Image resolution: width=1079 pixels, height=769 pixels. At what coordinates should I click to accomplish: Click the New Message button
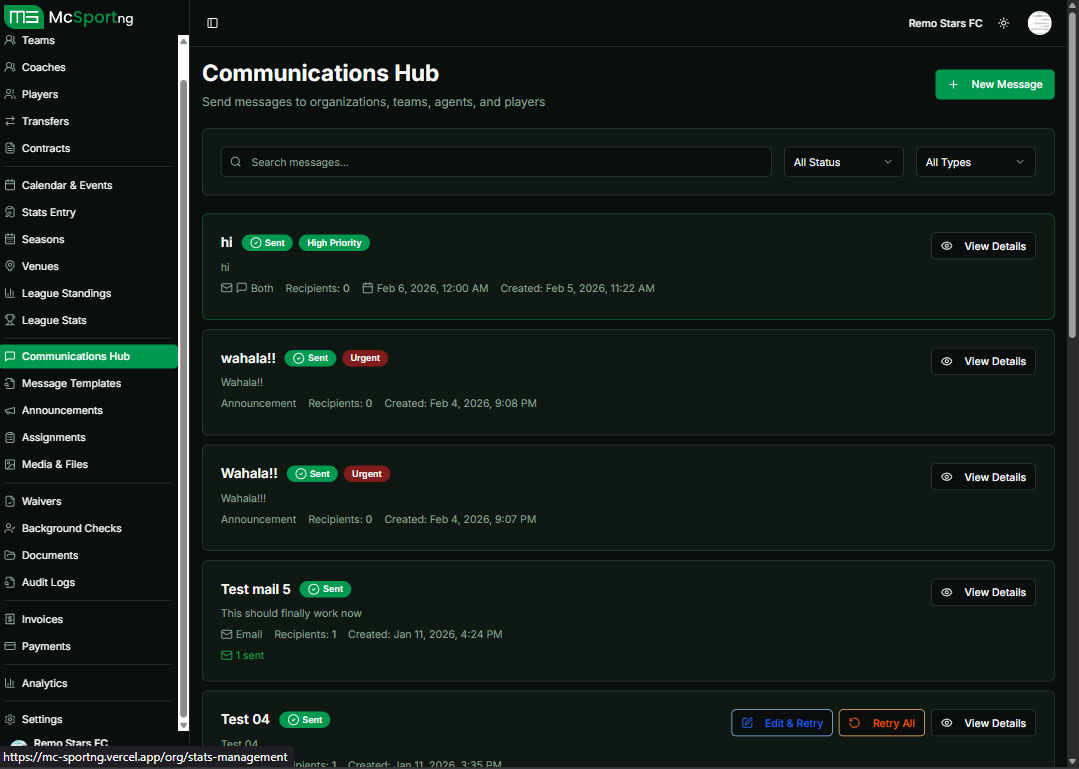click(994, 84)
